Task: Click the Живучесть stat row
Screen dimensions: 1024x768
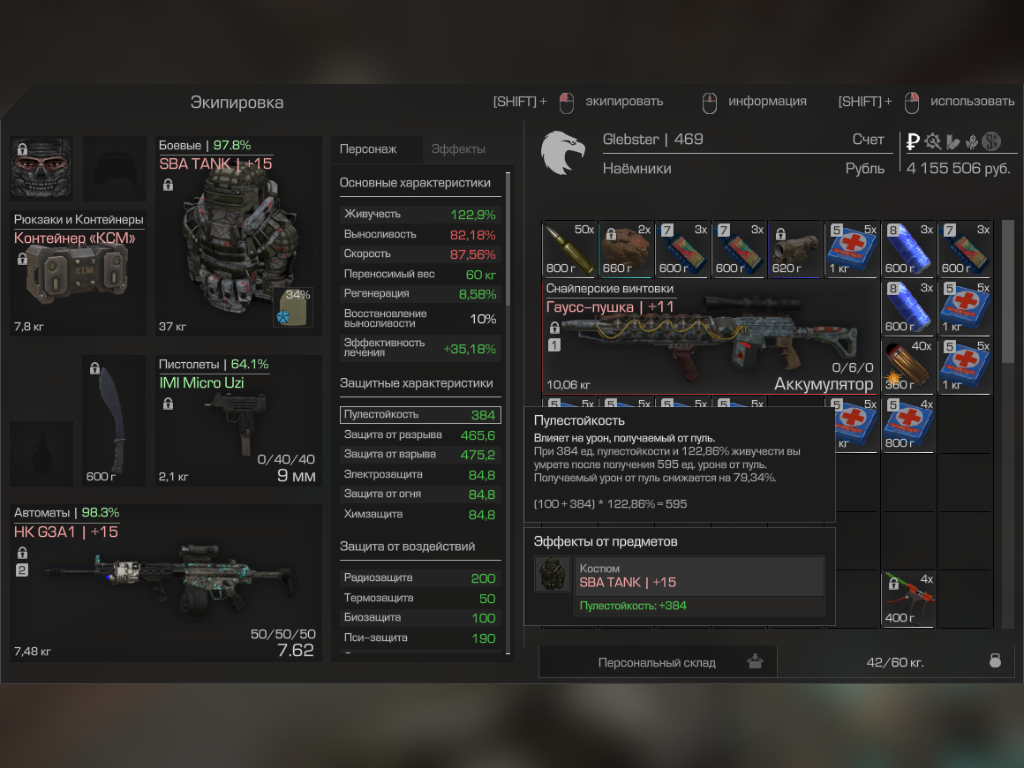Action: [x=420, y=214]
